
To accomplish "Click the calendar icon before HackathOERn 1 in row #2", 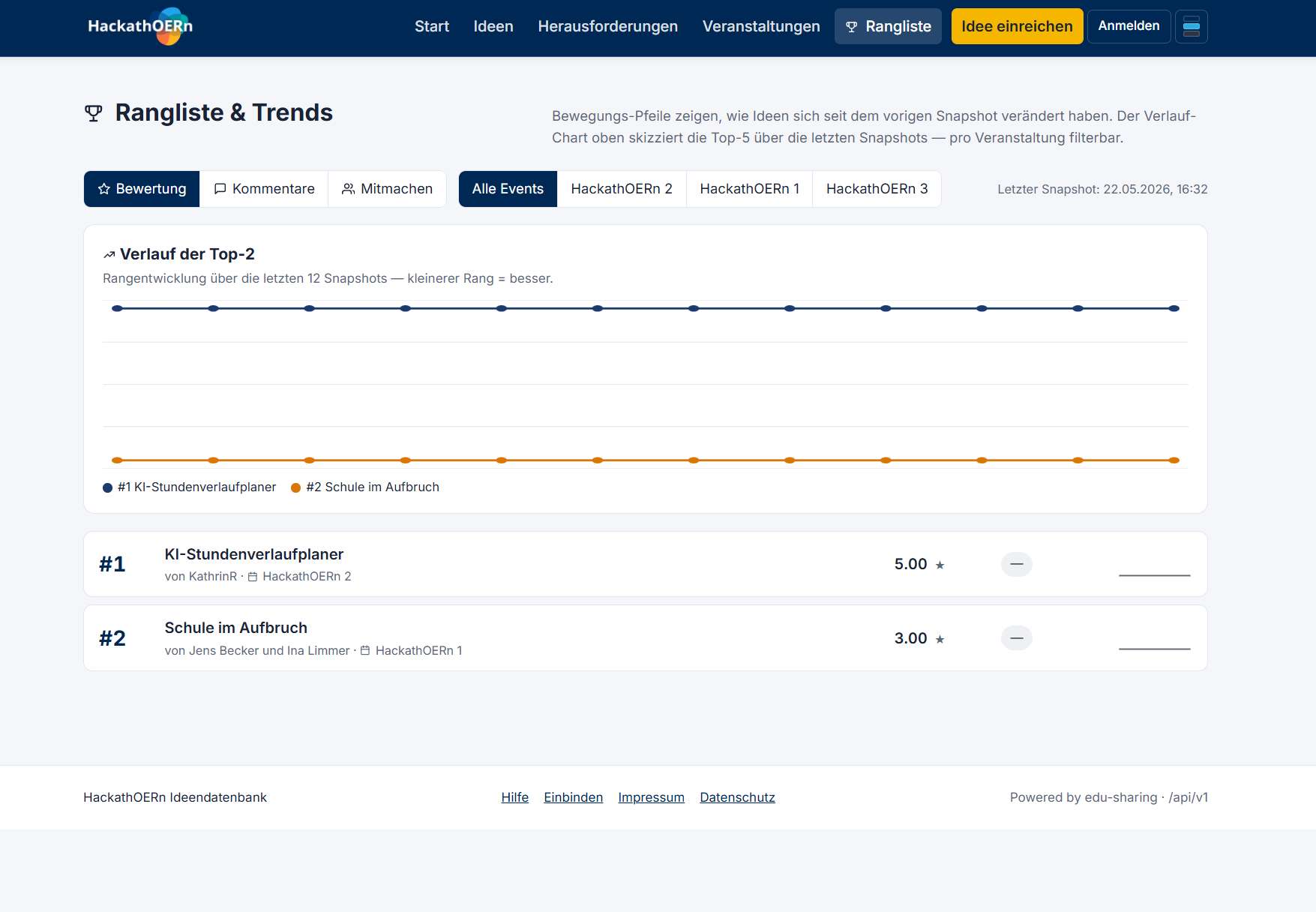I will (x=365, y=650).
